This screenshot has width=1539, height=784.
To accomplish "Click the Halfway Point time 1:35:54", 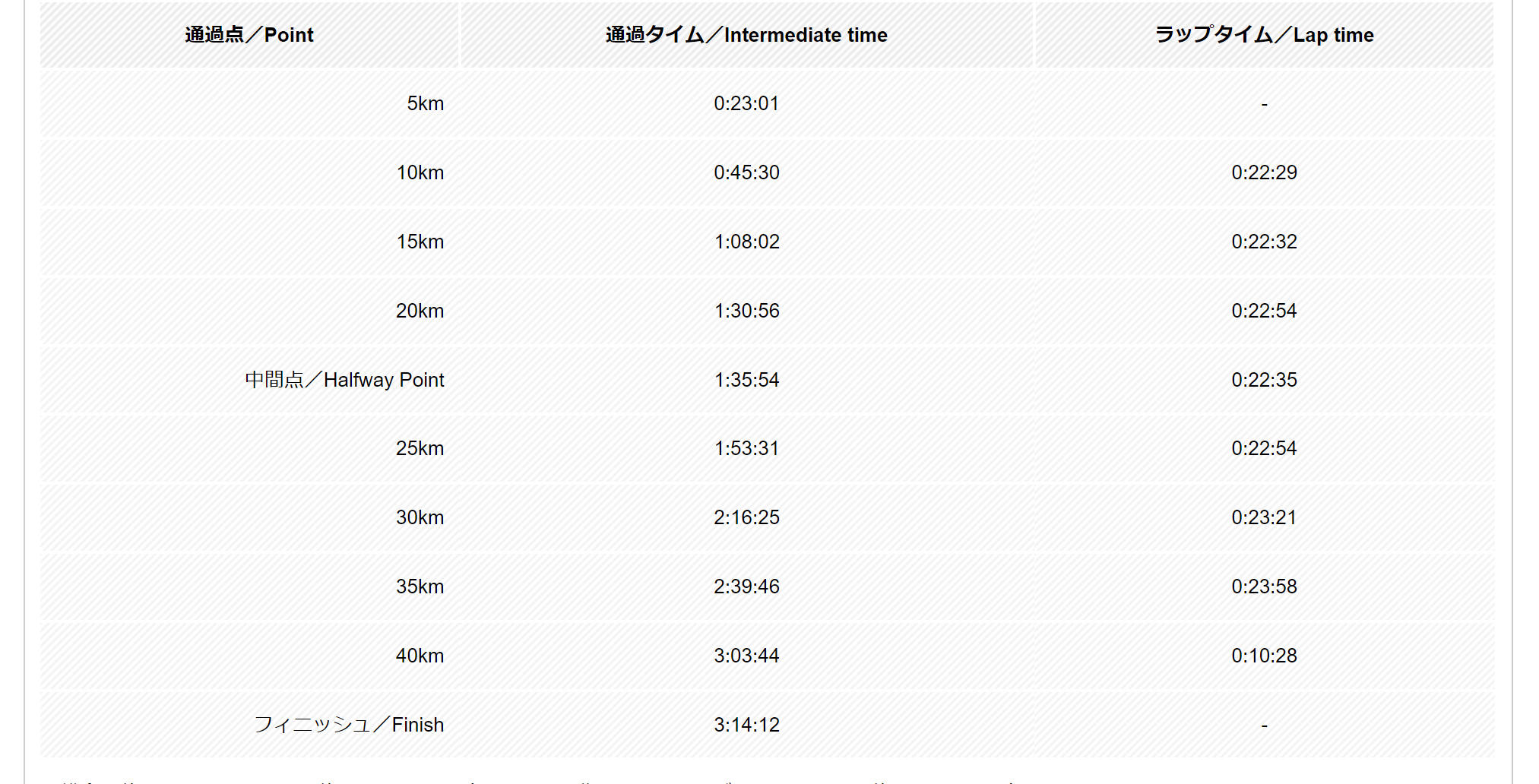I will tap(746, 380).
